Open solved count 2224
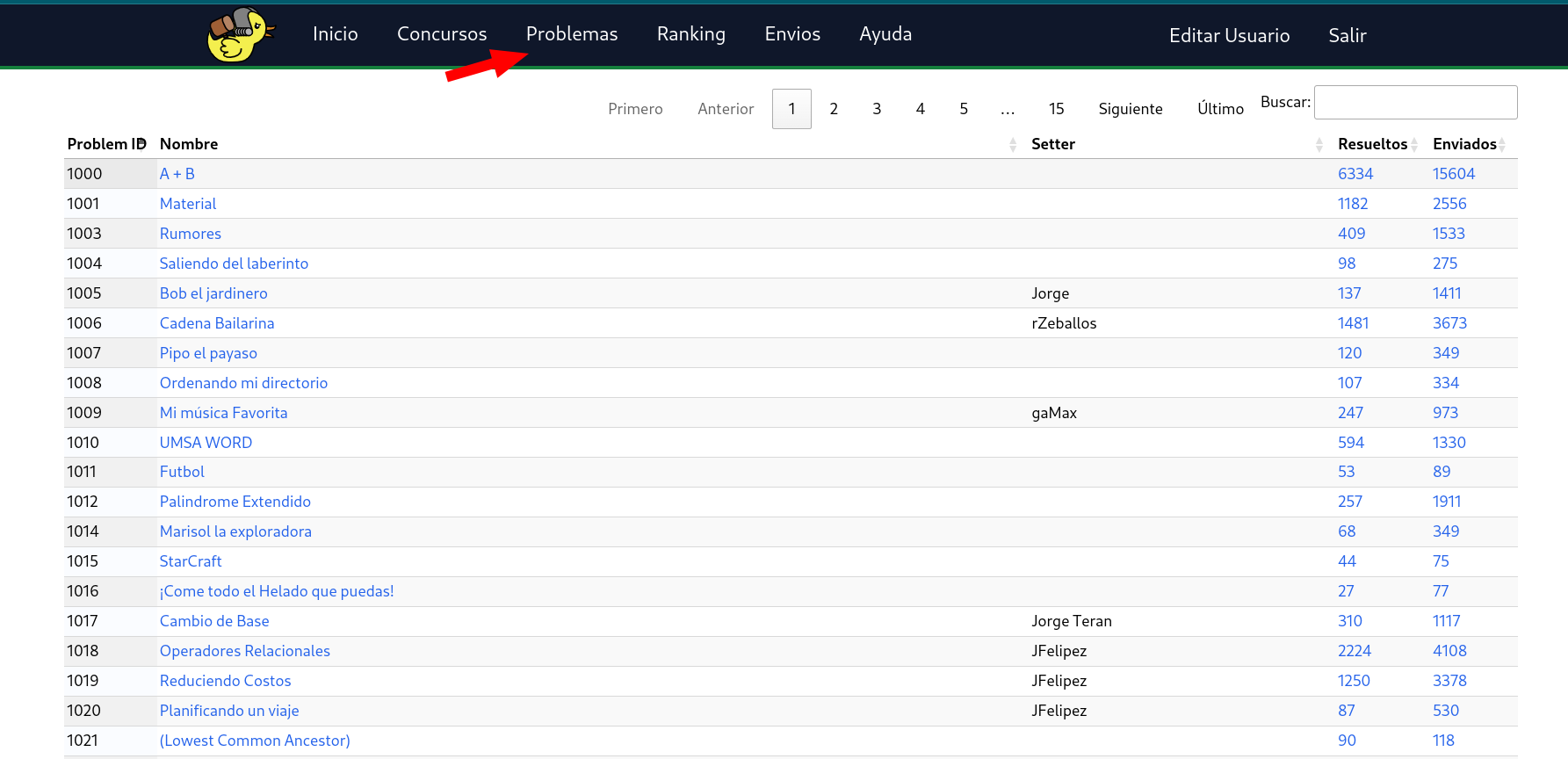 [x=1355, y=651]
